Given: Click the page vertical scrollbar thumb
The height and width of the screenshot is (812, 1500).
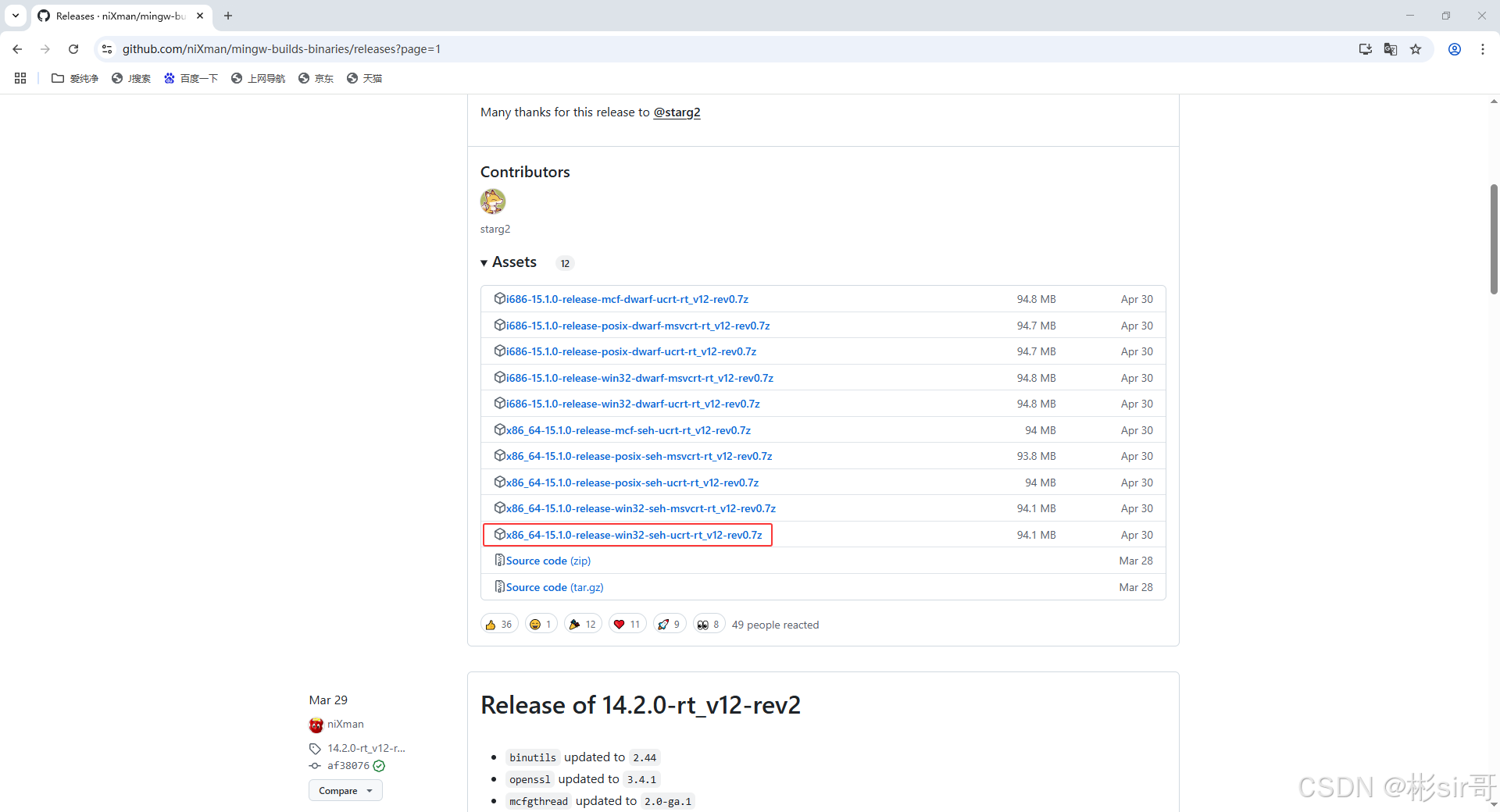Looking at the screenshot, I should (1494, 239).
